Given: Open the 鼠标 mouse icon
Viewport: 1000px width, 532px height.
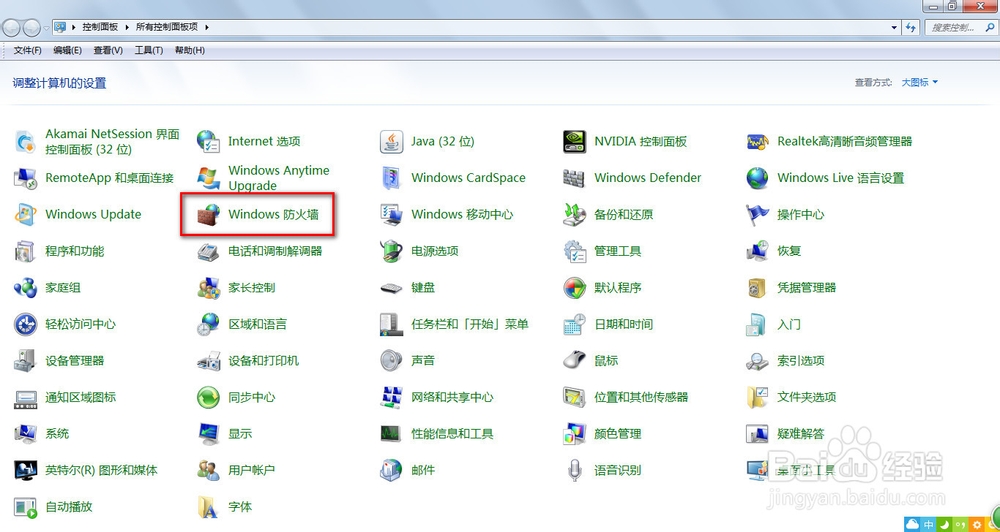Looking at the screenshot, I should (575, 361).
